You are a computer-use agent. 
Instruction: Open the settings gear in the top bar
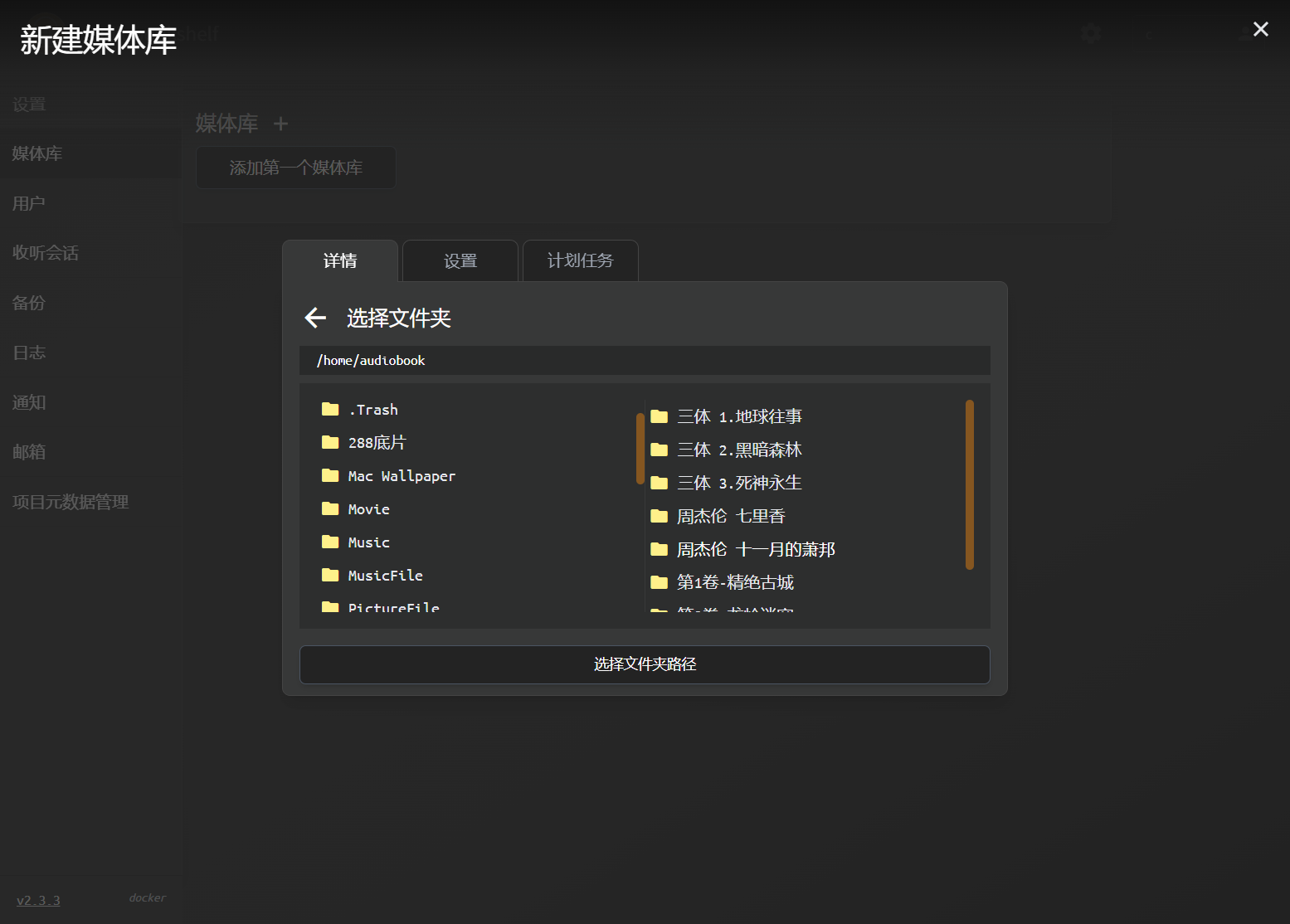(1091, 33)
